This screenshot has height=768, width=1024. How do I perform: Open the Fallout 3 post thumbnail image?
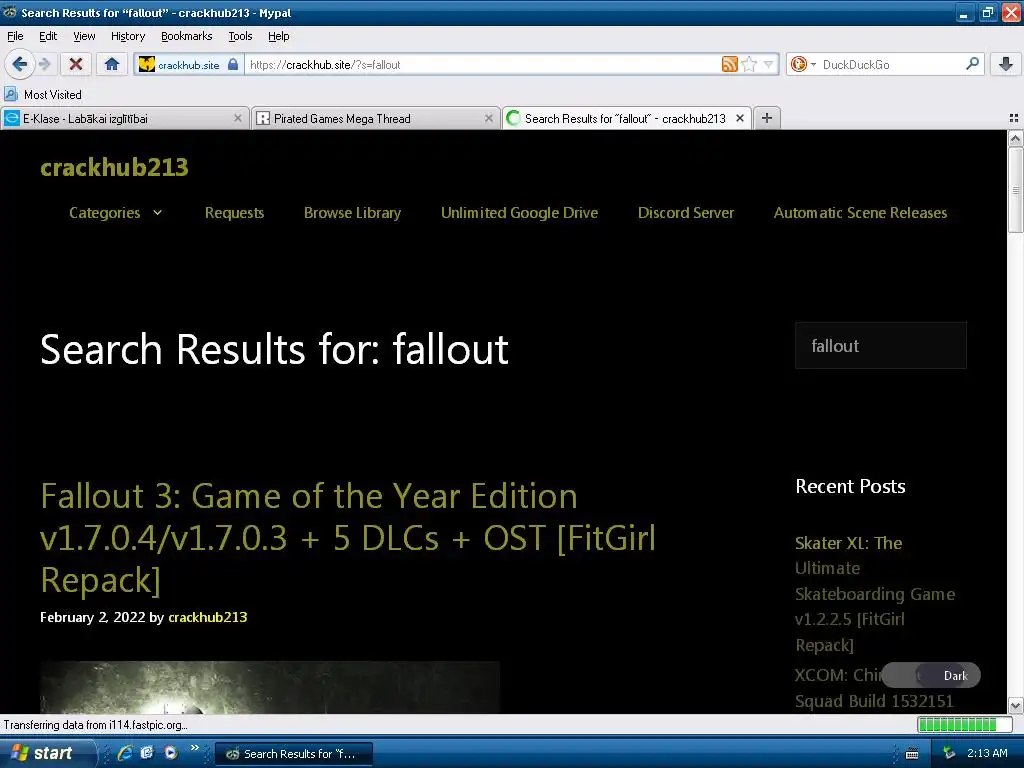coord(270,687)
